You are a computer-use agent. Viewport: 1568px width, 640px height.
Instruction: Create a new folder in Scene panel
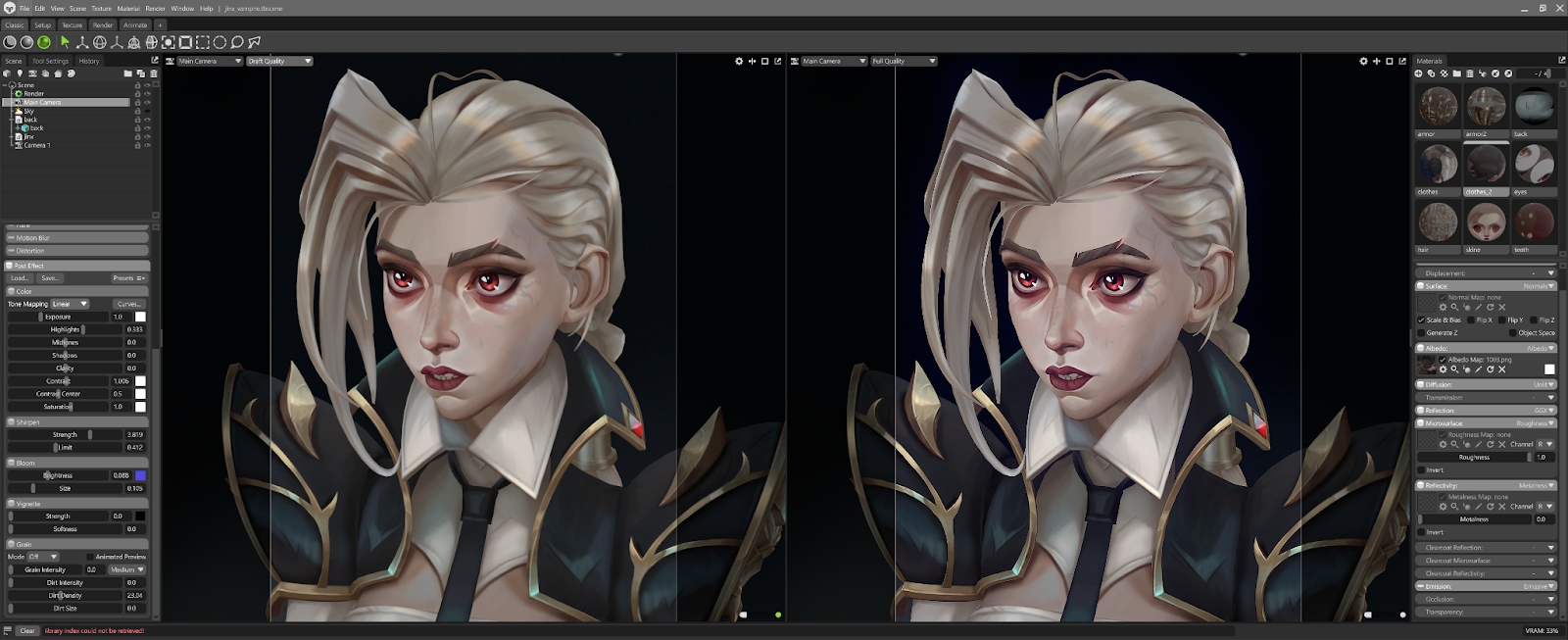coord(127,74)
